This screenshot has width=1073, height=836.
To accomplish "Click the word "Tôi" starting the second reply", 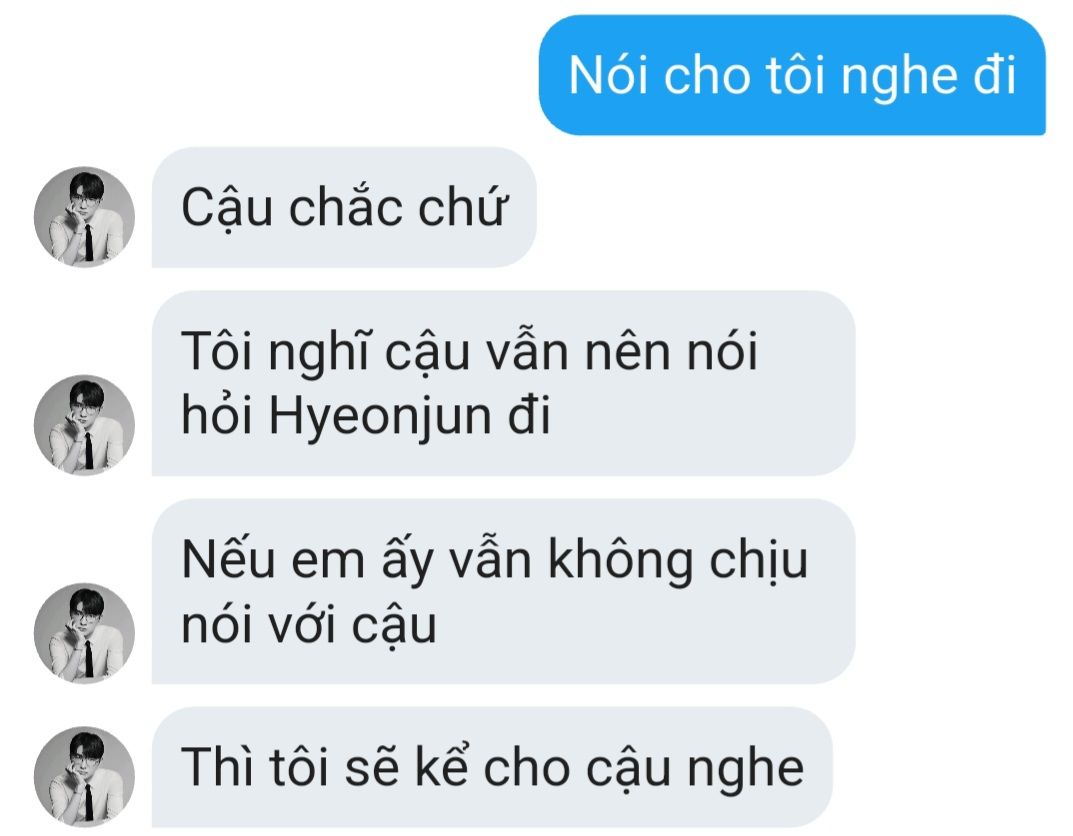I will [x=218, y=350].
